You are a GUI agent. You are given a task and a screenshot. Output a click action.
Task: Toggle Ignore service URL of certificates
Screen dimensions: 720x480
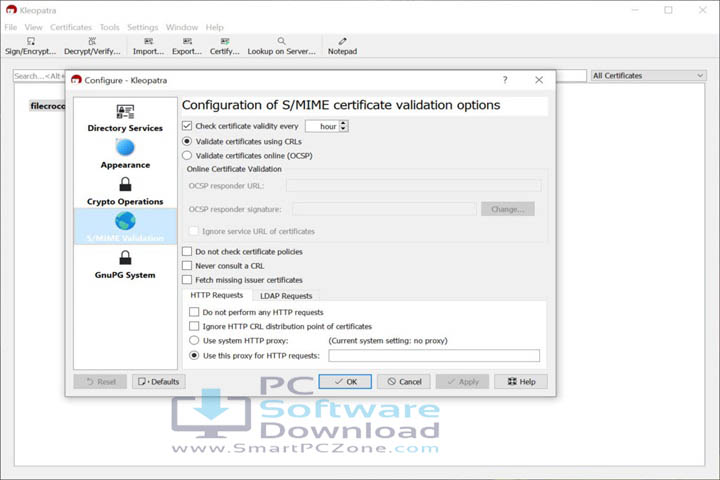point(194,231)
